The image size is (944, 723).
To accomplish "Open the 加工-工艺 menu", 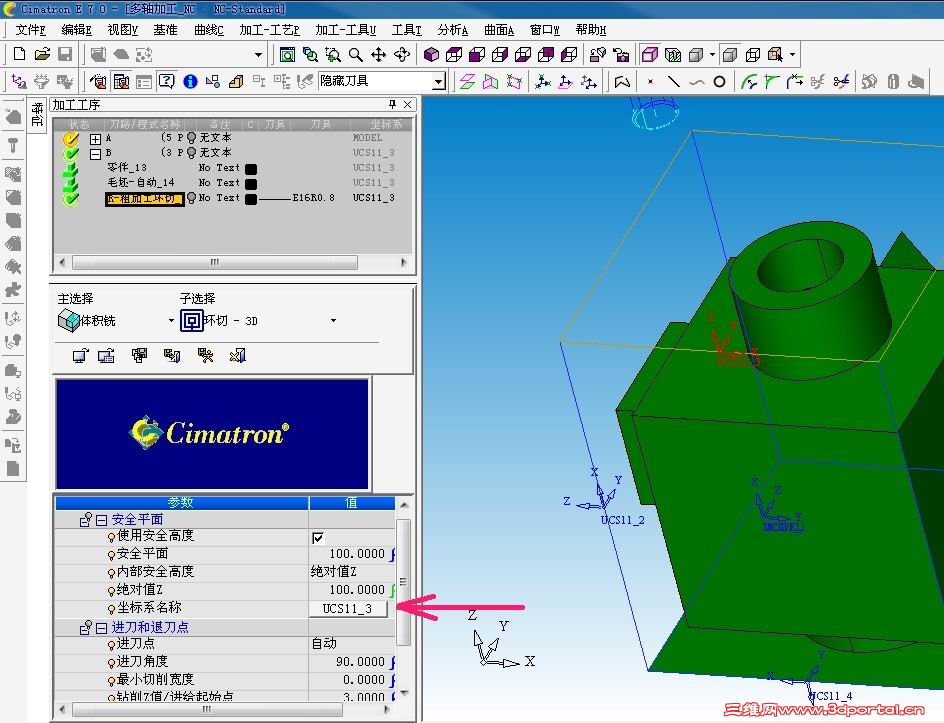I will 269,29.
